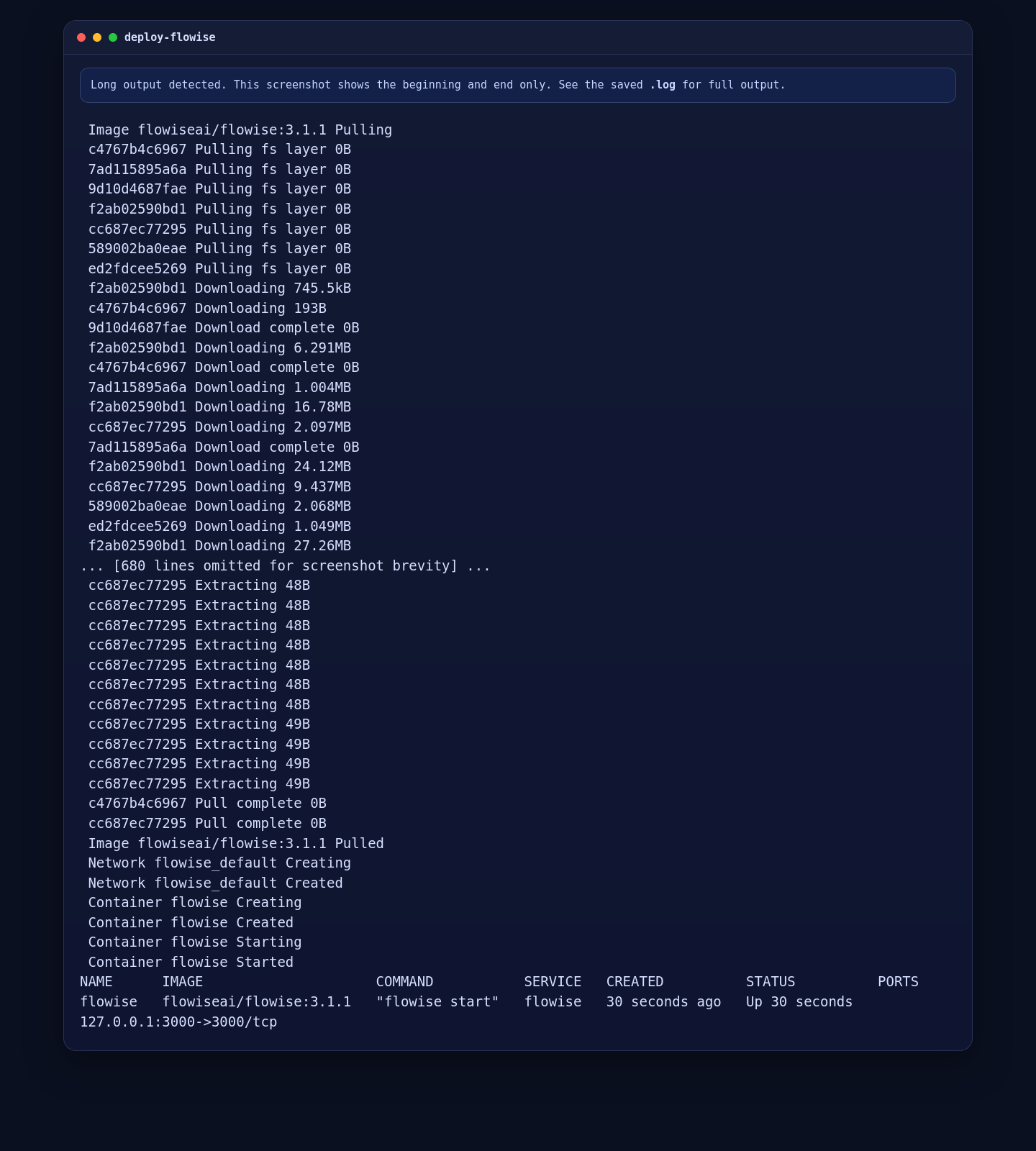The image size is (1036, 1151).
Task: Select '589002ba0eae Pulling fs layer 0B' line
Action: (219, 249)
